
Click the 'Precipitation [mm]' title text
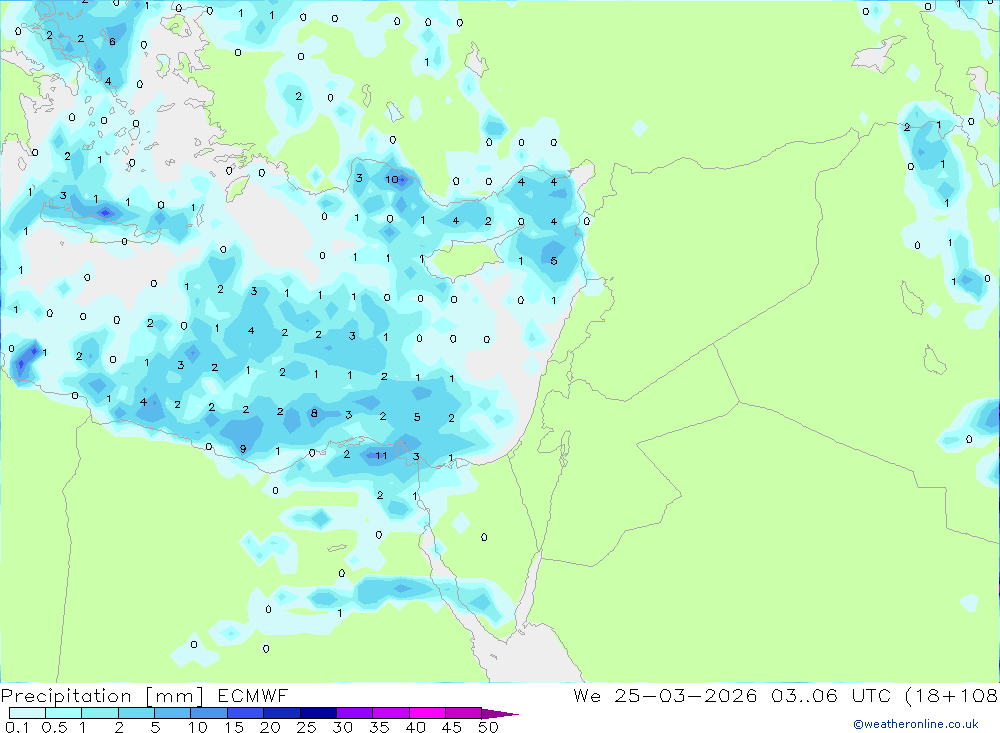pyautogui.click(x=102, y=696)
